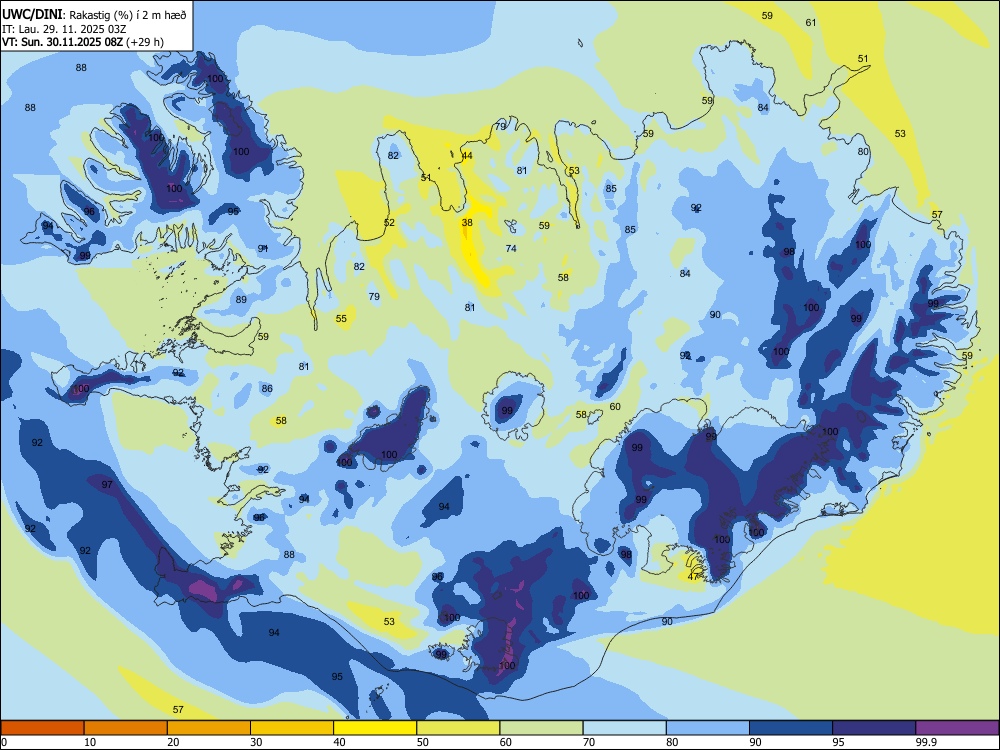Image resolution: width=1000 pixels, height=750 pixels.
Task: Click the medium blue 80–90 legend swatch
Action: point(708,728)
